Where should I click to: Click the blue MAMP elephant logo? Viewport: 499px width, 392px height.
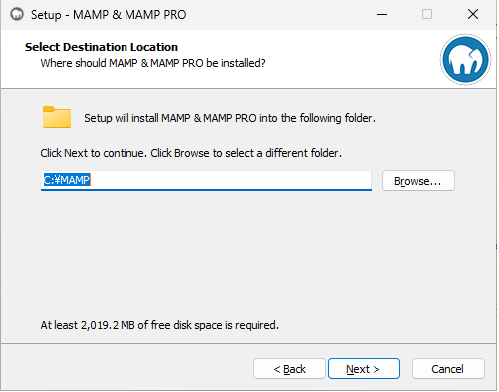465,60
